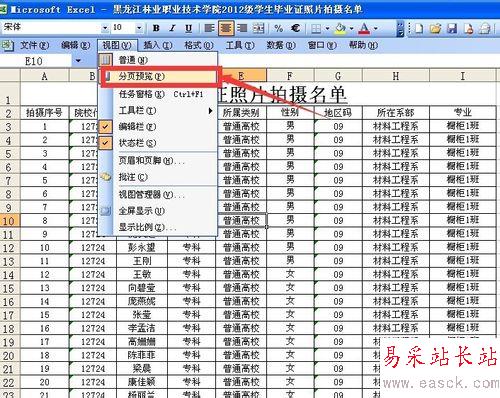
Task: Select row header 2
Action: point(9,113)
